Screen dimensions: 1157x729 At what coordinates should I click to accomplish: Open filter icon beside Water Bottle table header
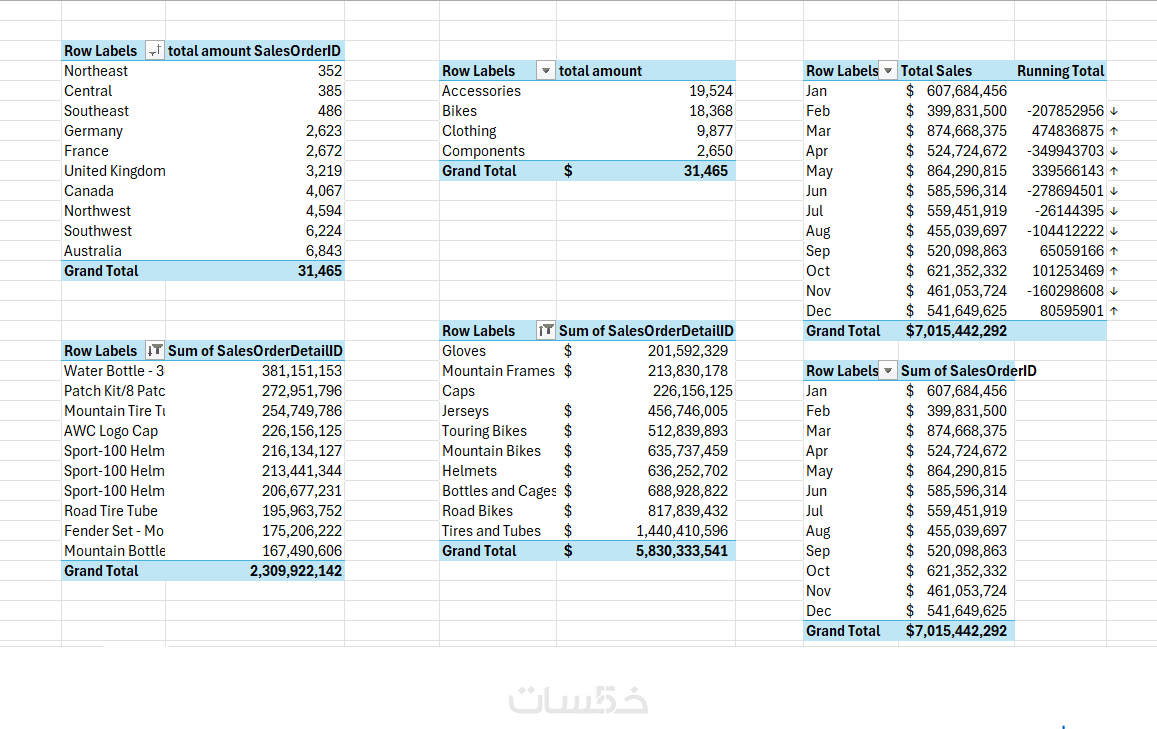[x=155, y=350]
